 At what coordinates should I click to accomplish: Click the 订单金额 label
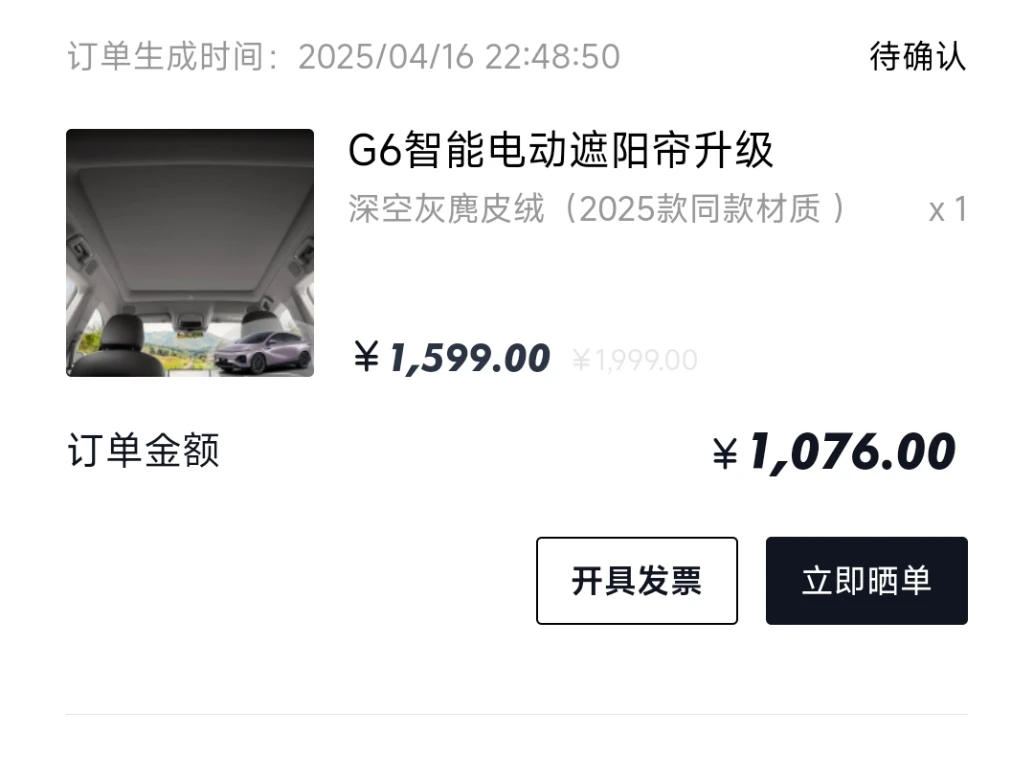tap(143, 450)
